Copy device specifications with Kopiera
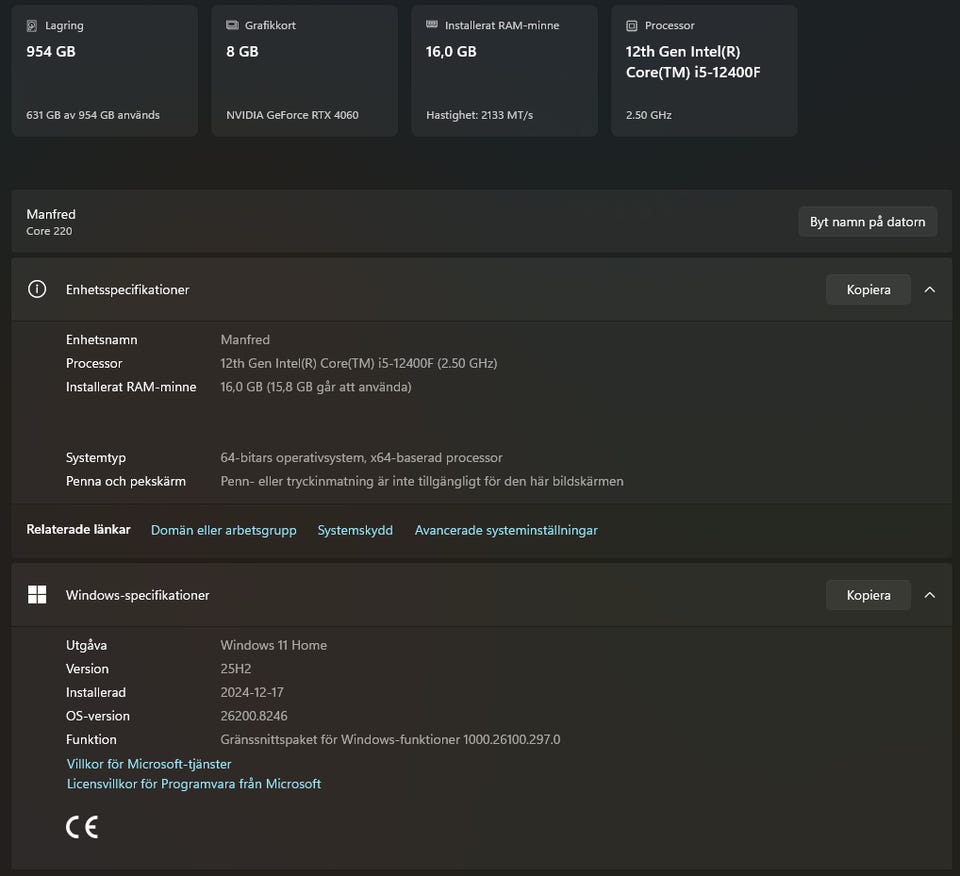Viewport: 960px width, 876px height. click(x=868, y=289)
